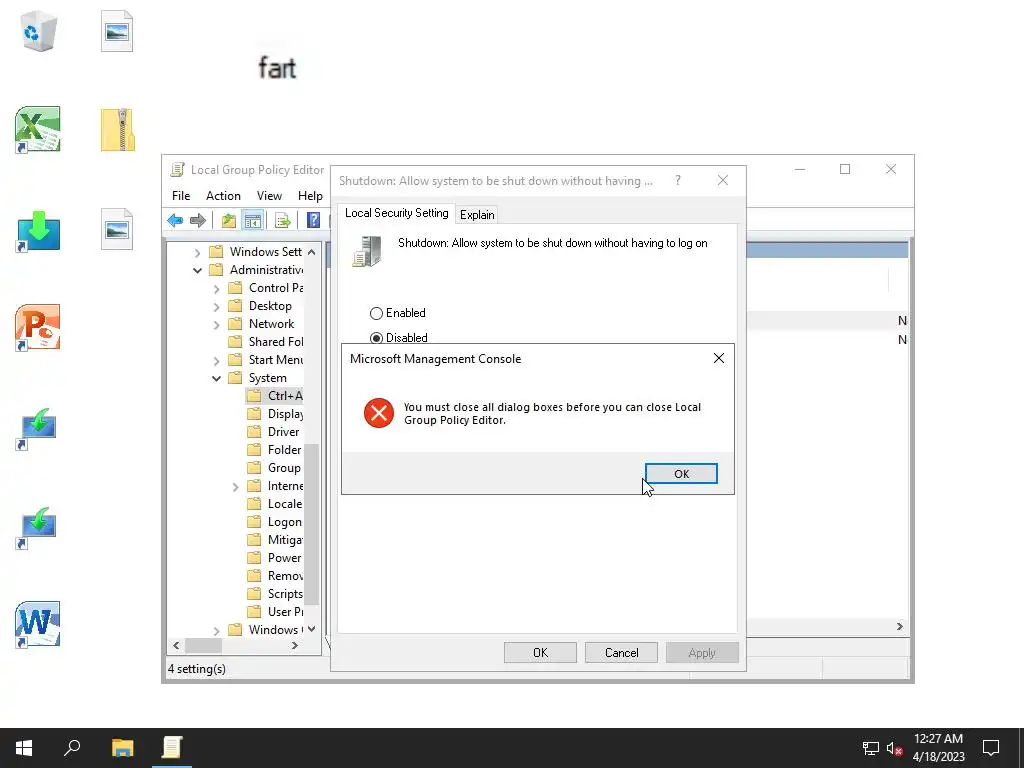This screenshot has height=768, width=1024.
Task: Expand the Desktop tree node
Action: 216,306
